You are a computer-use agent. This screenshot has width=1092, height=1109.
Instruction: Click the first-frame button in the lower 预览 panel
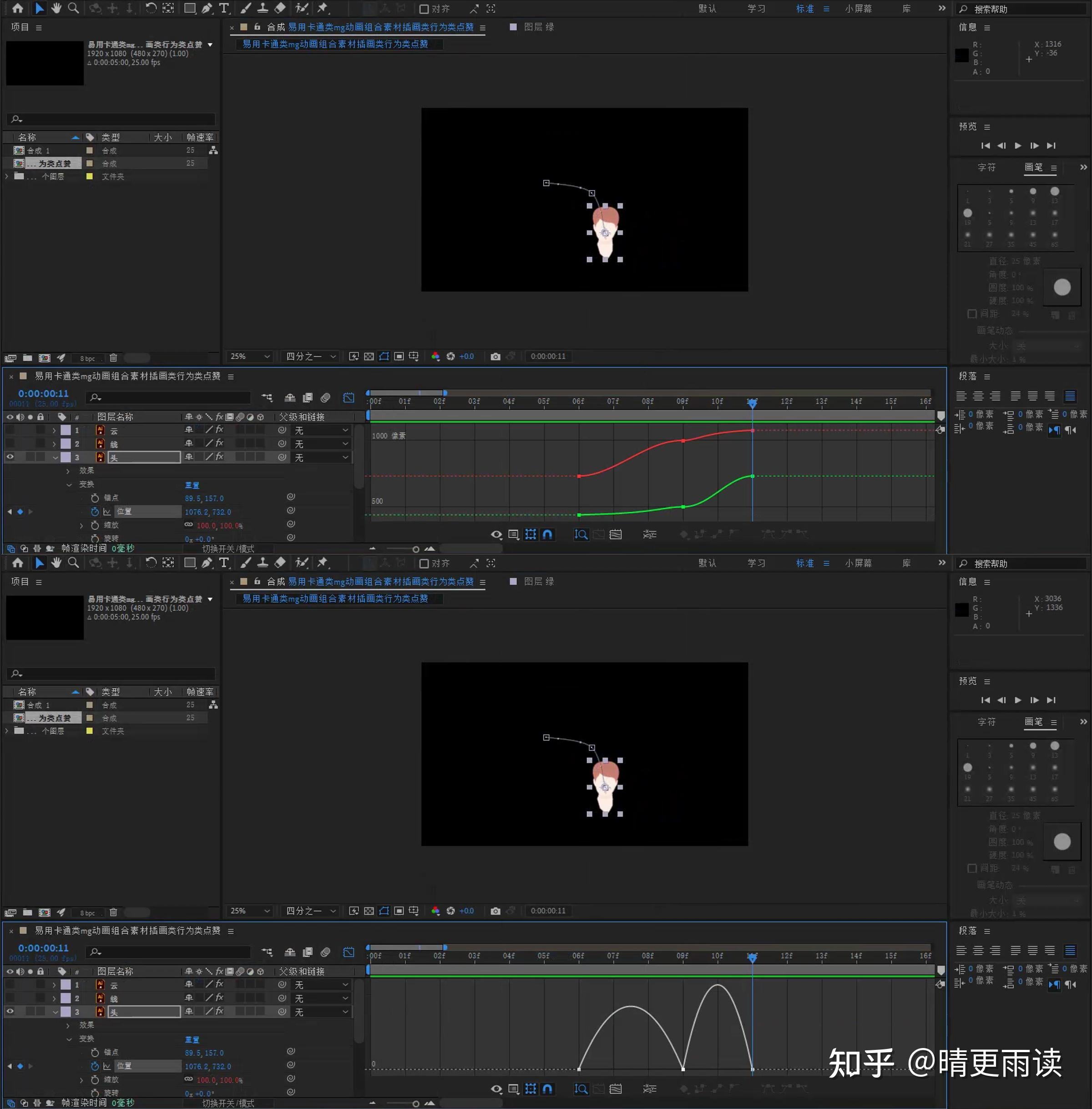click(x=986, y=700)
